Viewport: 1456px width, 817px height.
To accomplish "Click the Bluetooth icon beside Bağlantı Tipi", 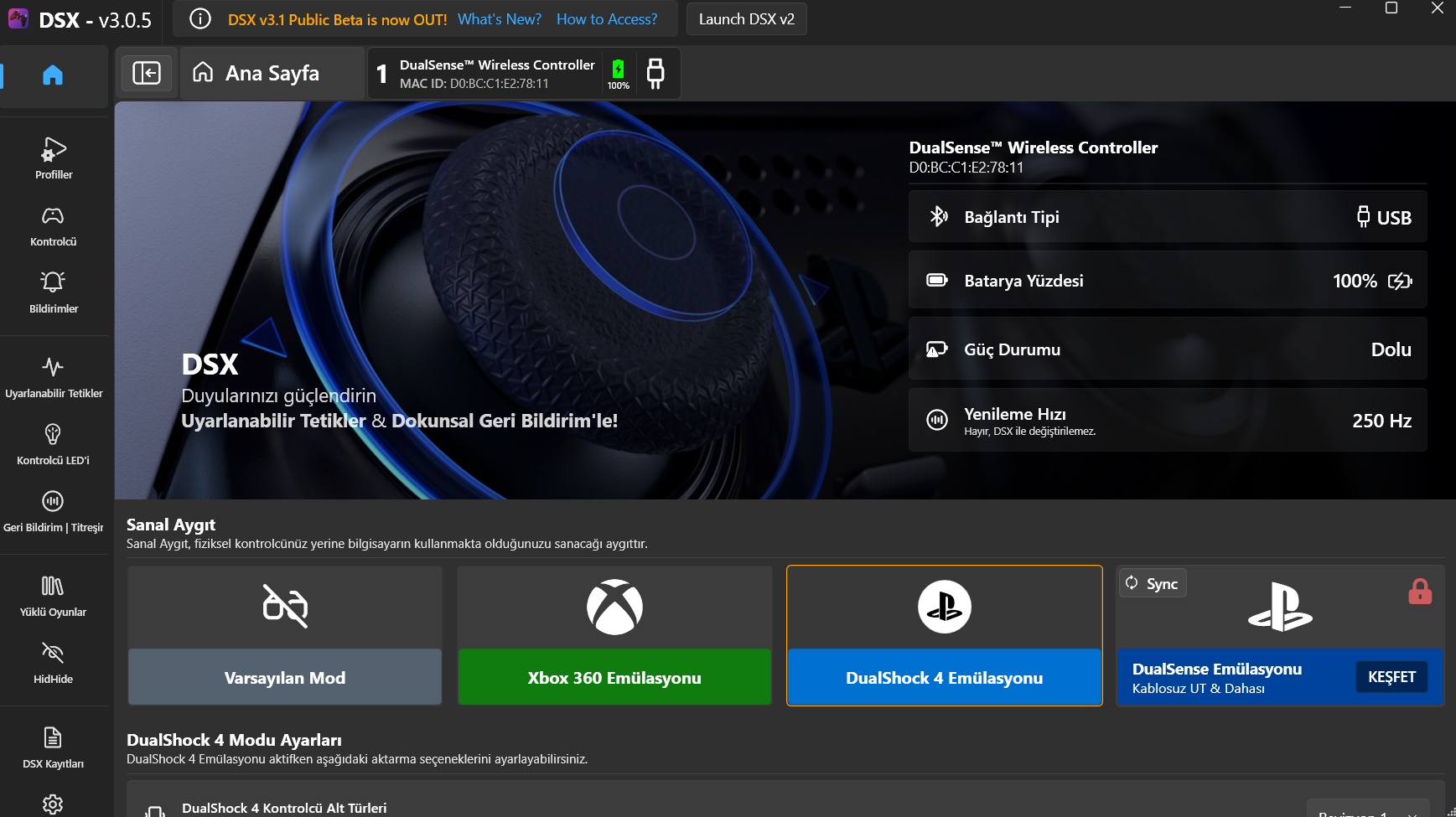I will [938, 216].
